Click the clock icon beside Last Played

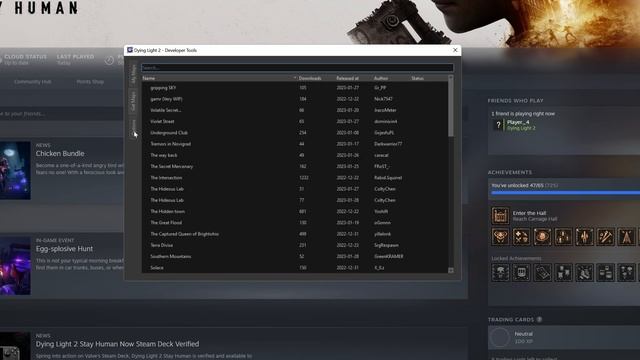(x=109, y=60)
